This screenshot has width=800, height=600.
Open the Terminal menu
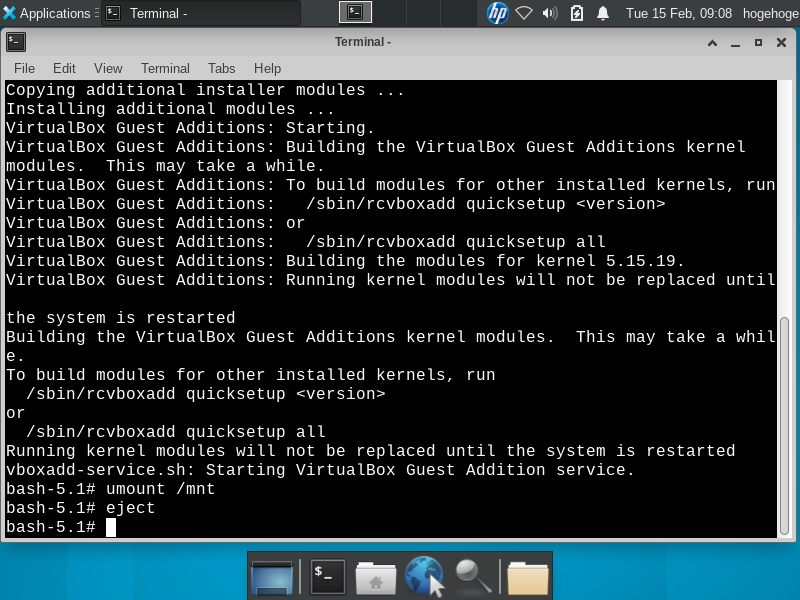165,68
